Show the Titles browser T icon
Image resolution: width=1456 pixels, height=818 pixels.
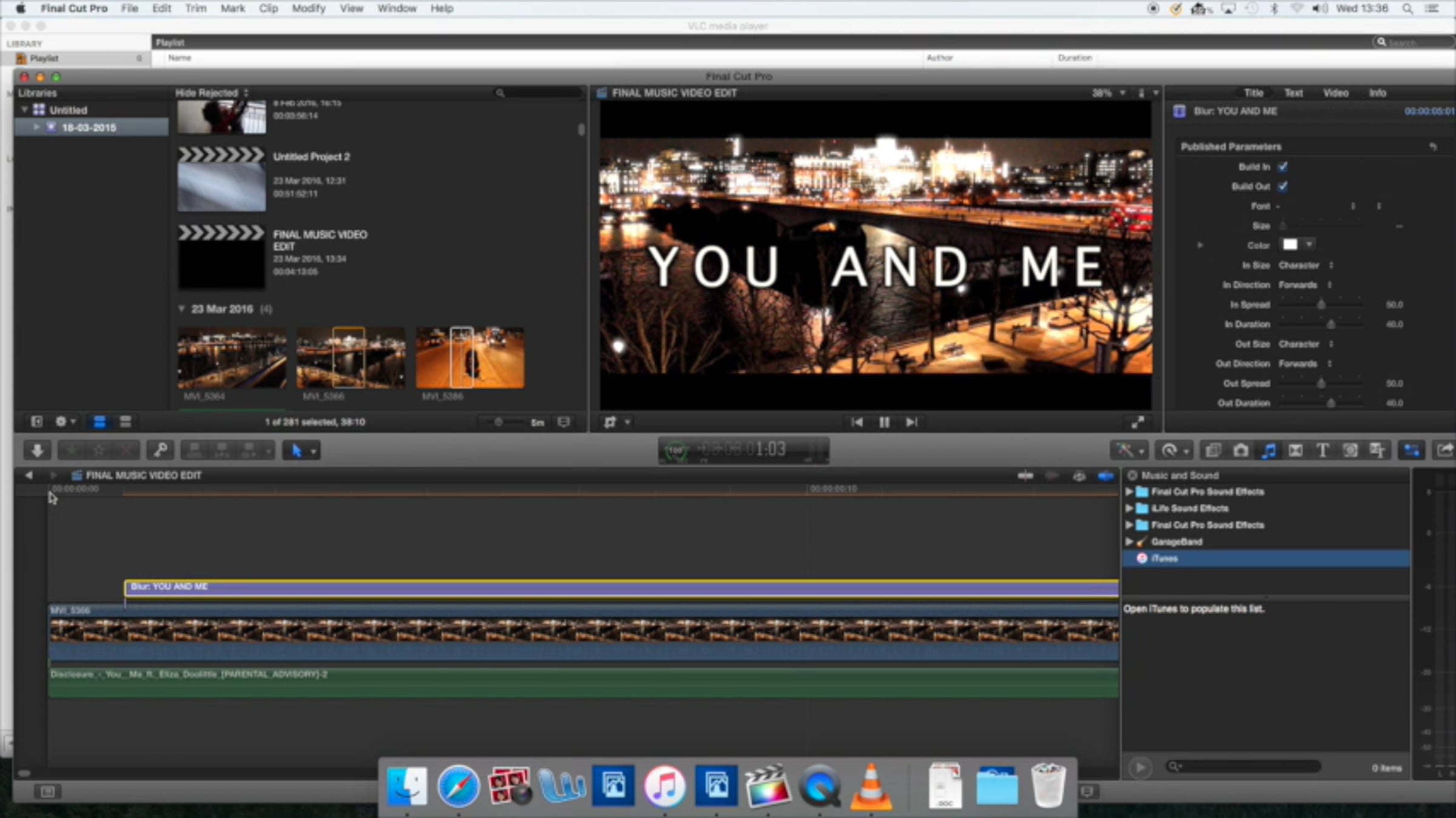[x=1323, y=451]
